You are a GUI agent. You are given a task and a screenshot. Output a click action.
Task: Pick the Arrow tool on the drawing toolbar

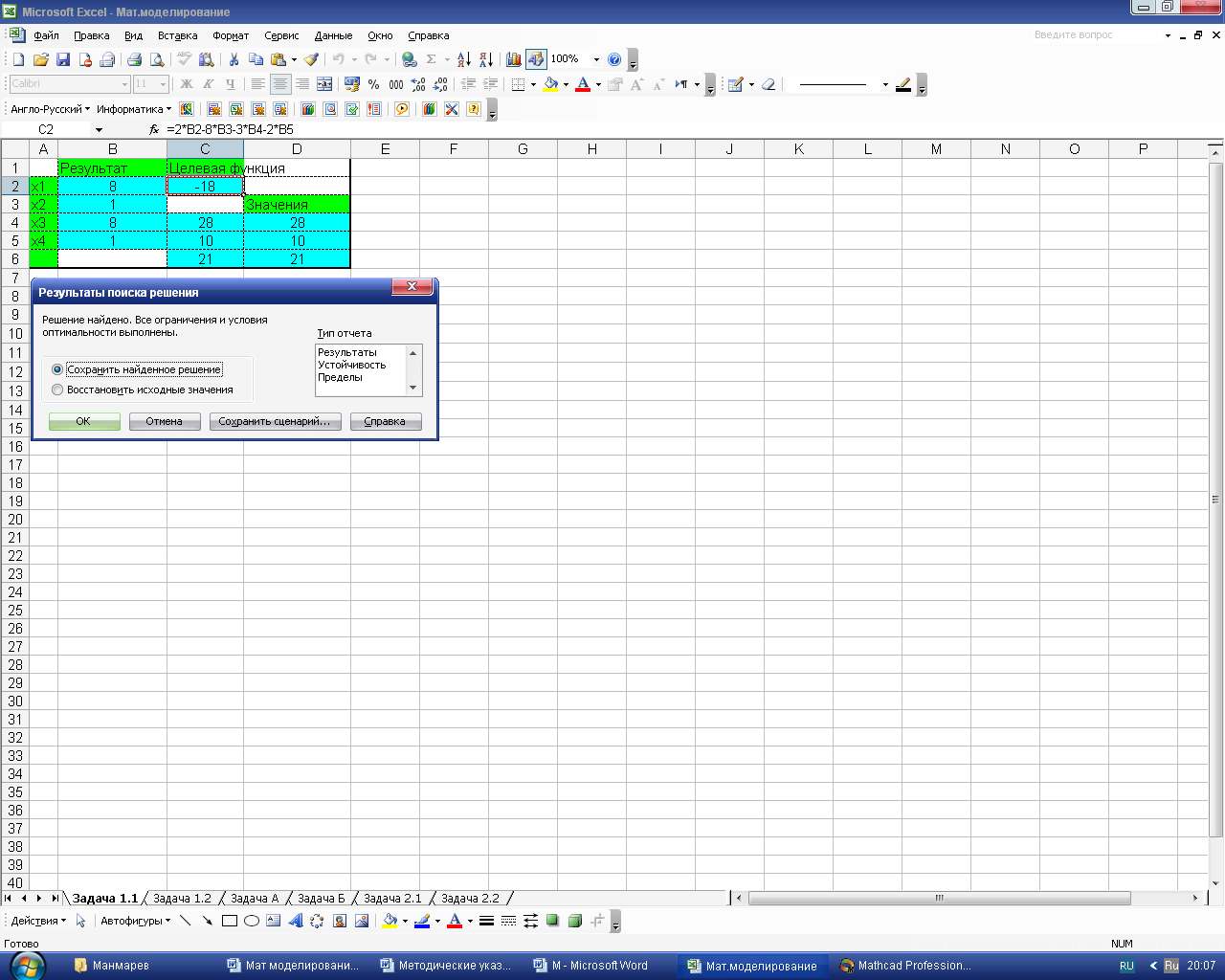207,921
